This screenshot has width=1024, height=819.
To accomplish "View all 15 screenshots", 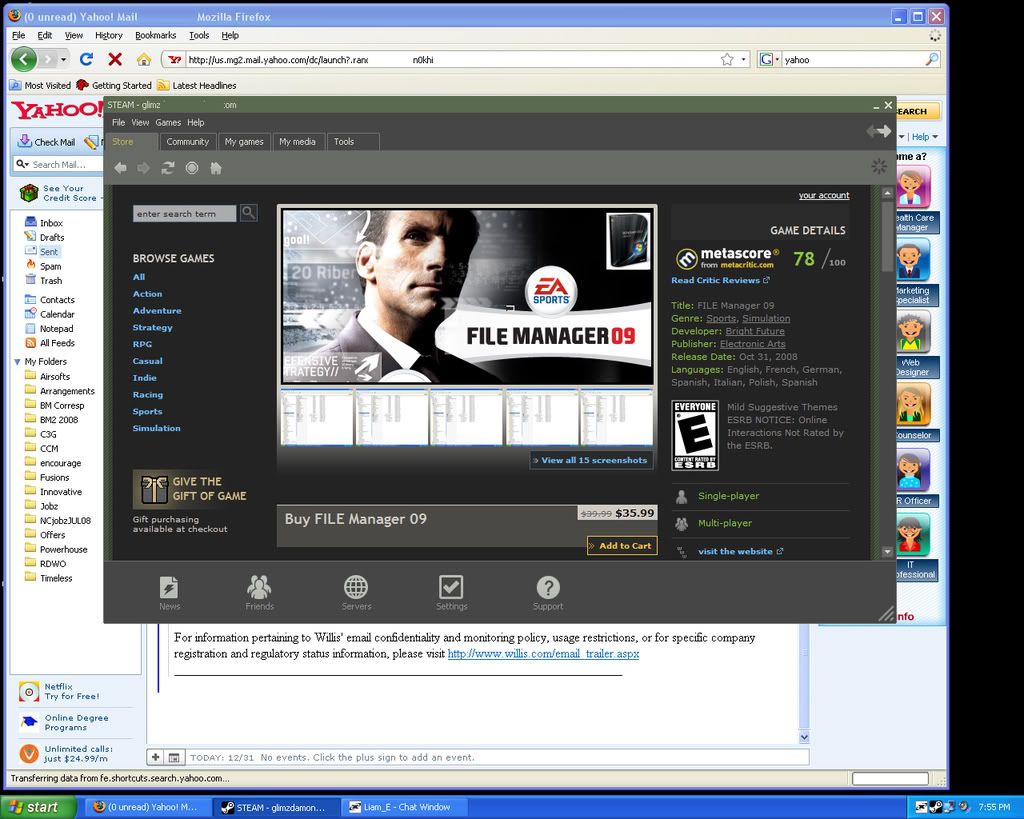I will [590, 460].
